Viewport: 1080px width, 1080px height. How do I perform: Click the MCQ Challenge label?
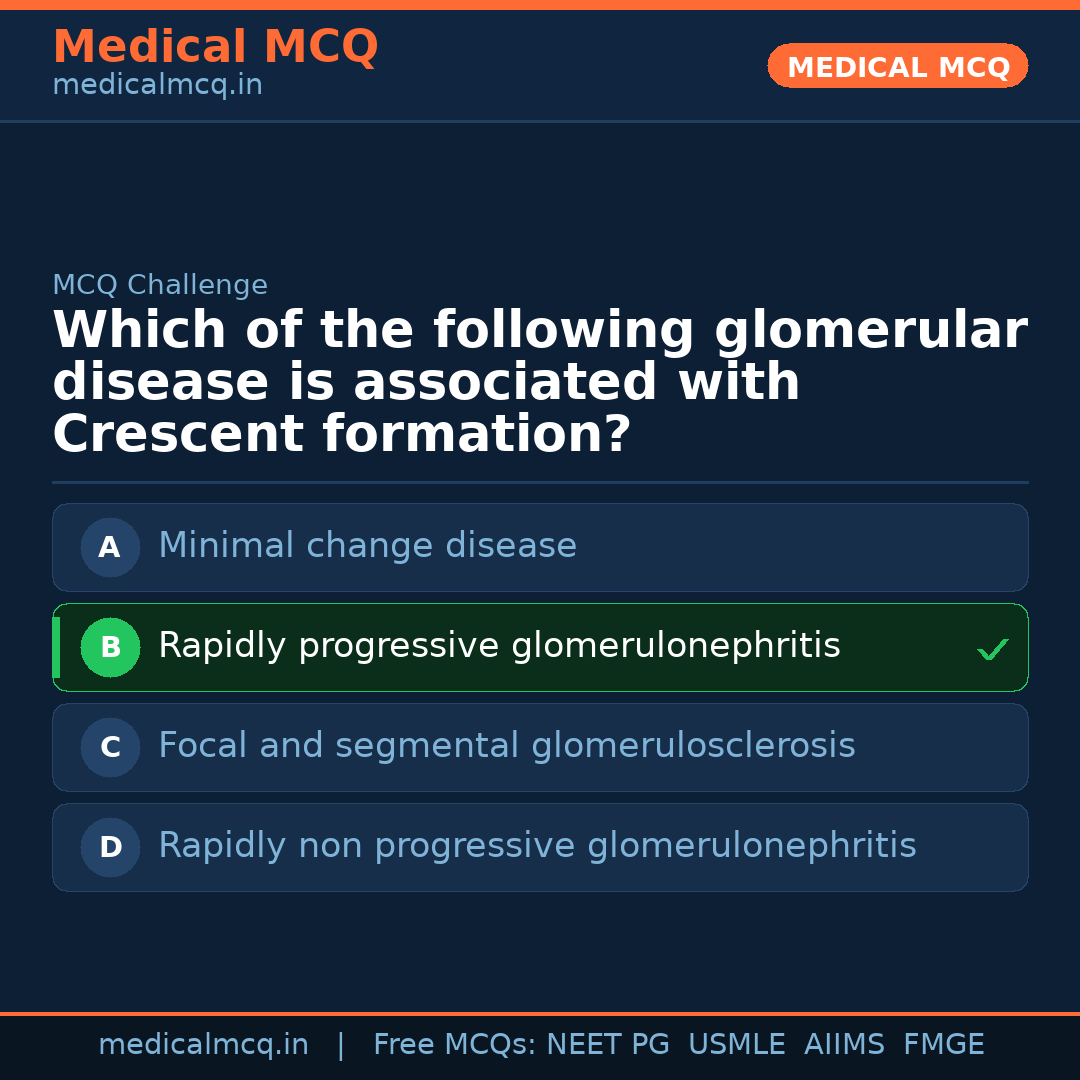pos(160,285)
